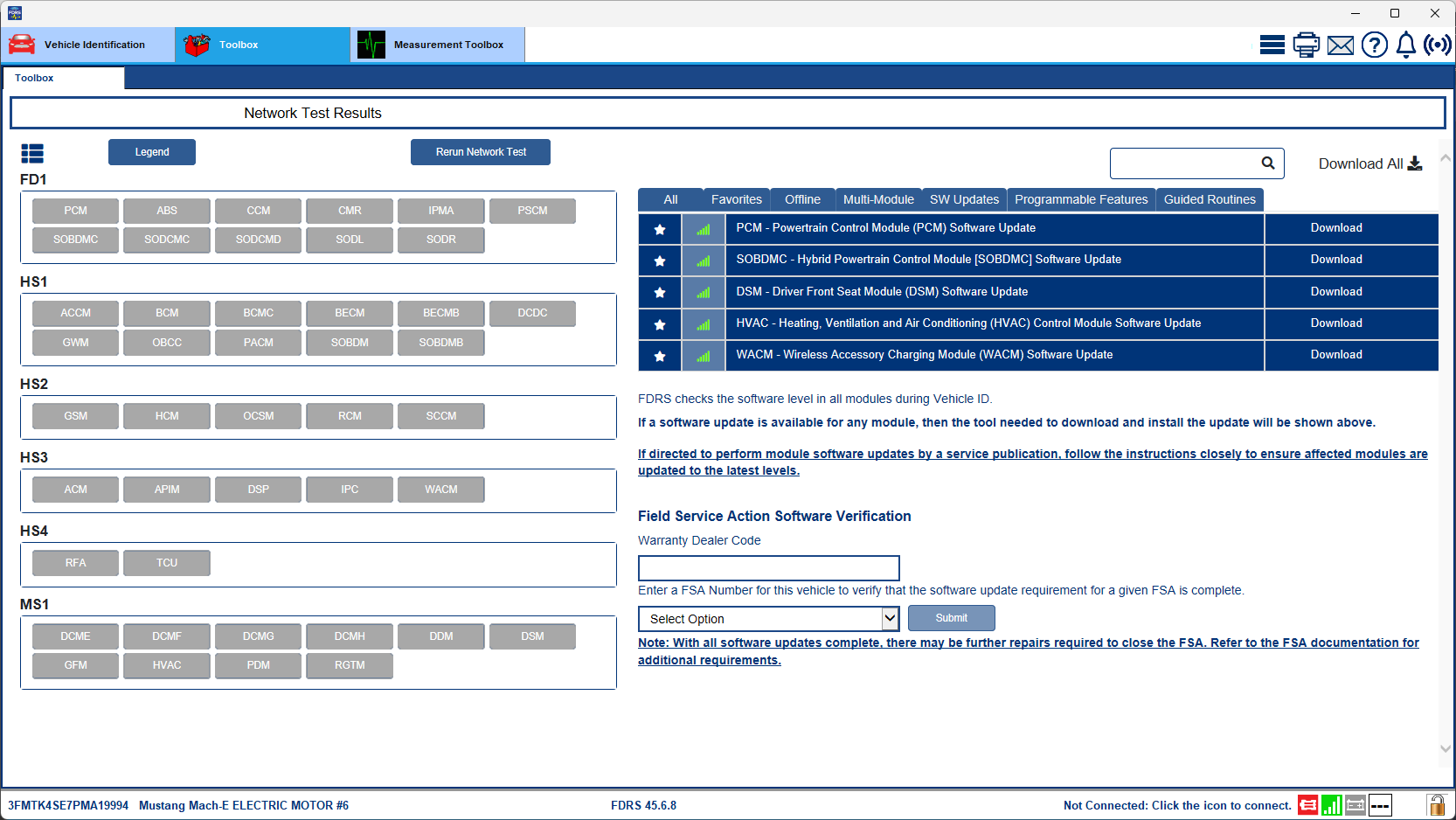The width and height of the screenshot is (1456, 820).
Task: Select the DCDC module under HS1
Action: pyautogui.click(x=532, y=313)
